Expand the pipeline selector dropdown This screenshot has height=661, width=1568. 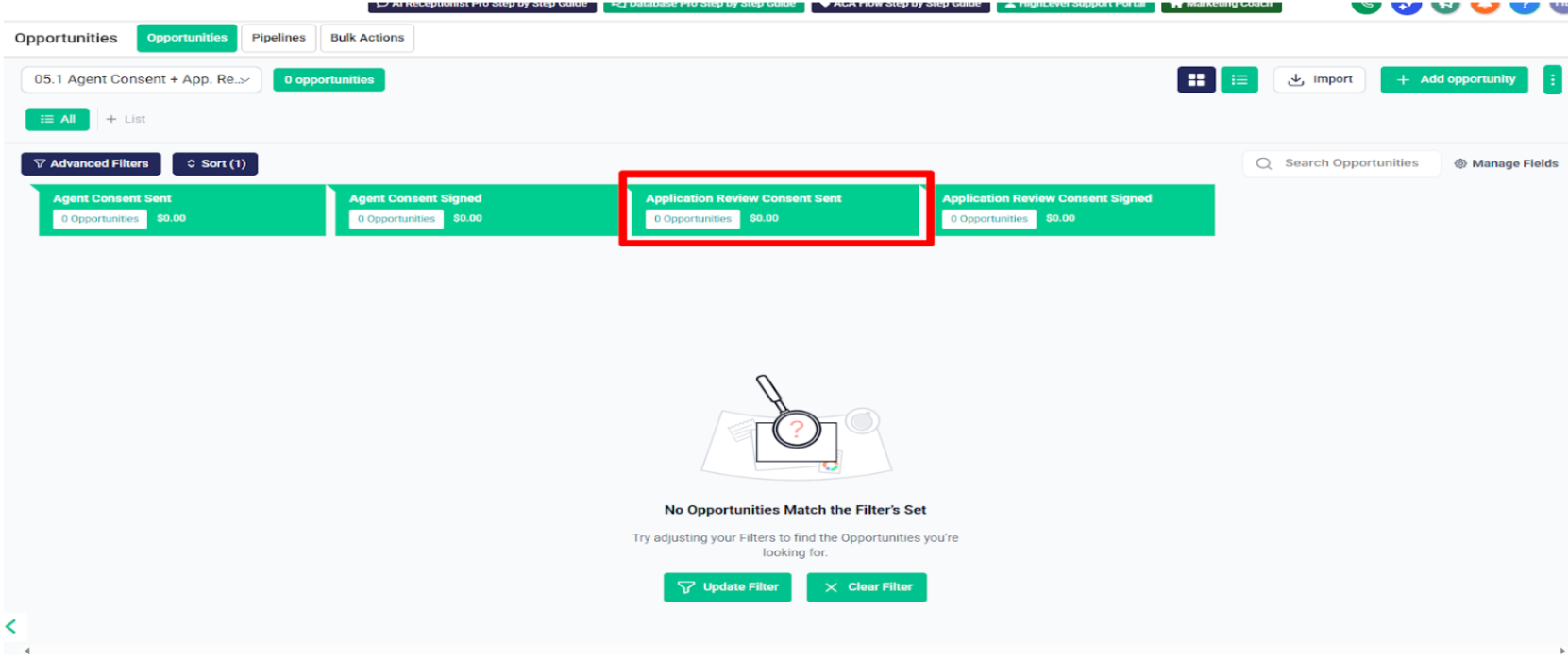click(x=142, y=79)
